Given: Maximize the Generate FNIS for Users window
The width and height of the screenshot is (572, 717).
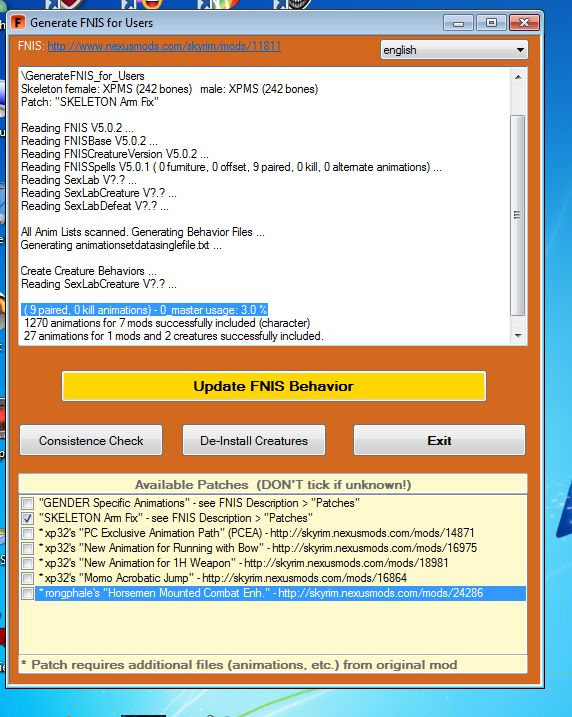Looking at the screenshot, I should (x=491, y=22).
